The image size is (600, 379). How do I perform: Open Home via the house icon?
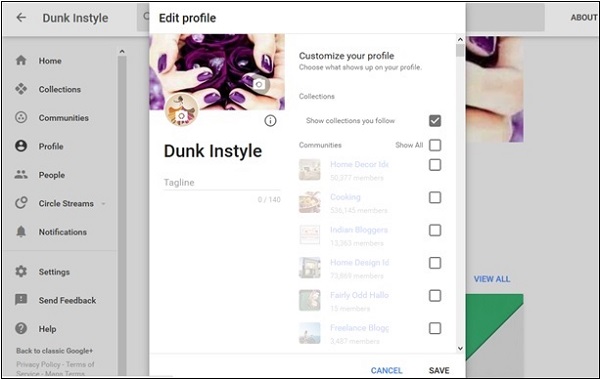pyautogui.click(x=21, y=60)
